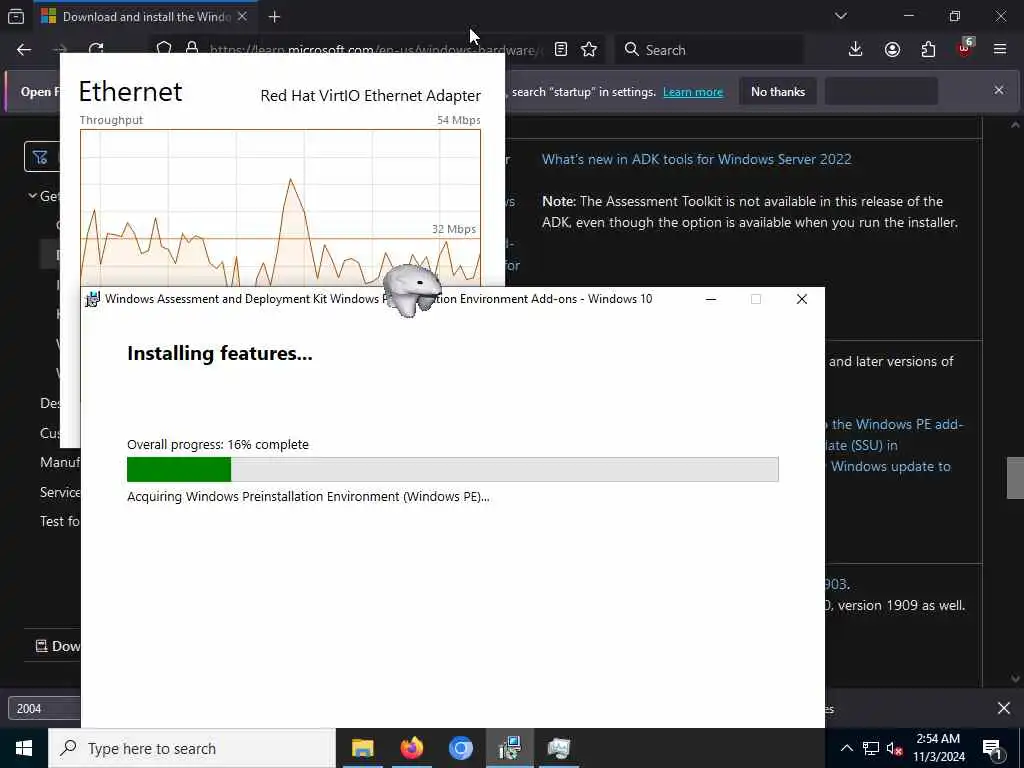
Task: Click the uBlock Origin extension icon
Action: coord(965,48)
